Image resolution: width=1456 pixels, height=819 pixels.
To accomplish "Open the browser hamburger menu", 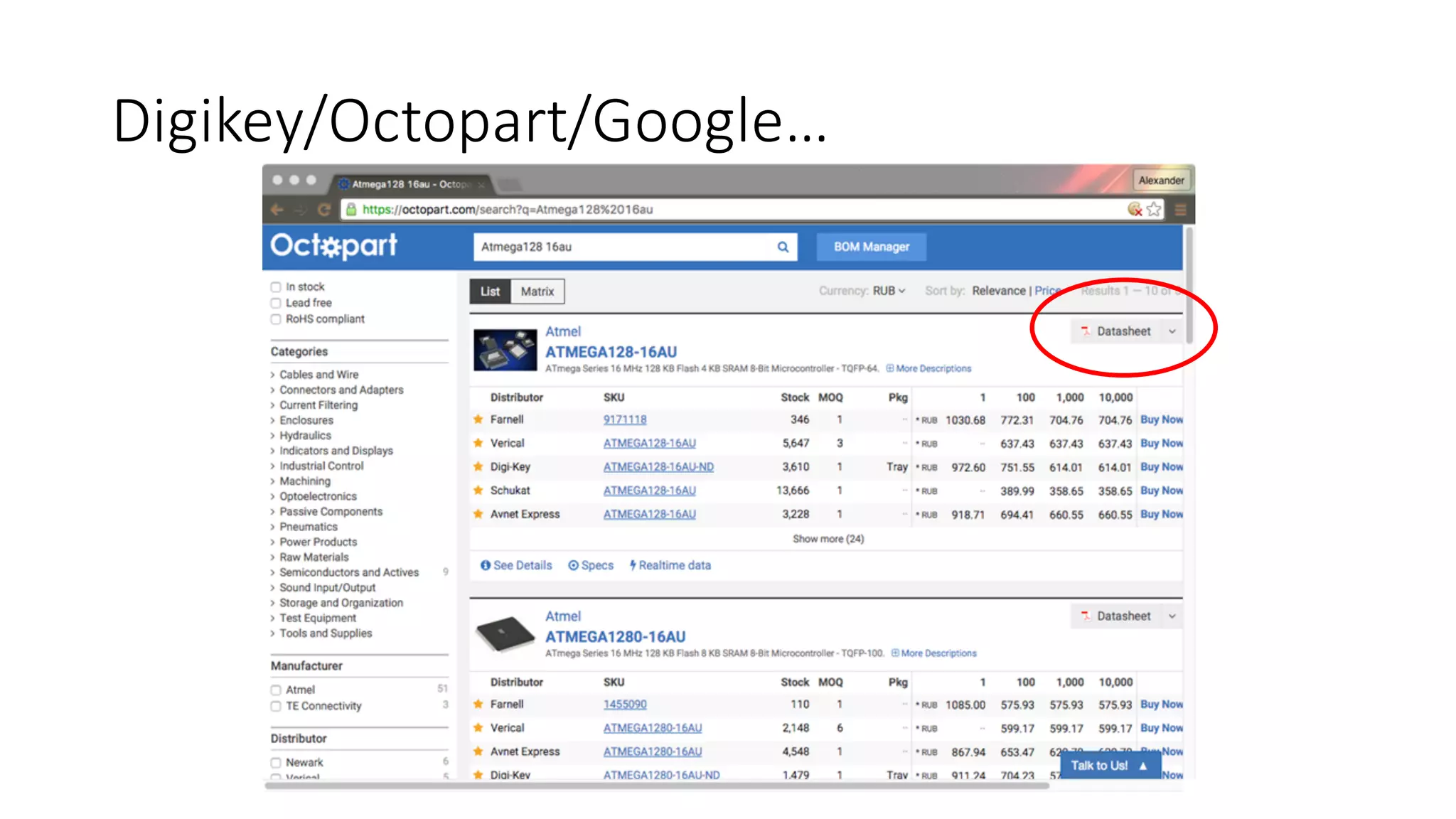I will pos(1180,210).
